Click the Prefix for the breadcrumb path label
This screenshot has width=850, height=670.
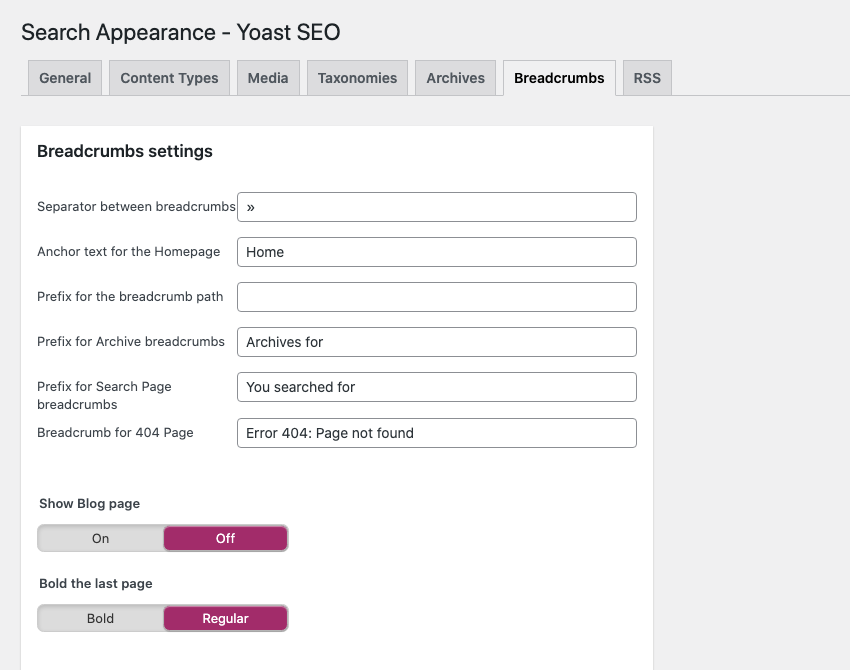(130, 297)
